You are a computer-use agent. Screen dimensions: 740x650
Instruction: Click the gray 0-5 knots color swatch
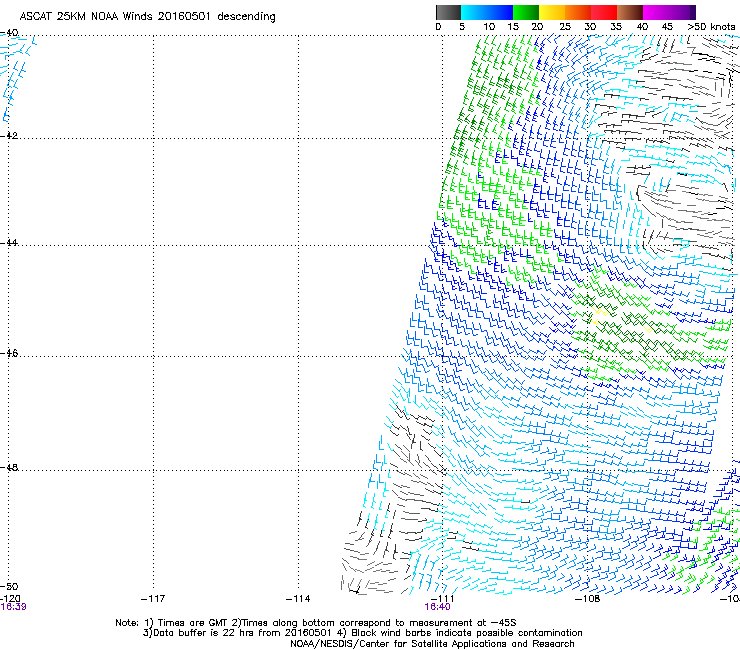(x=448, y=12)
